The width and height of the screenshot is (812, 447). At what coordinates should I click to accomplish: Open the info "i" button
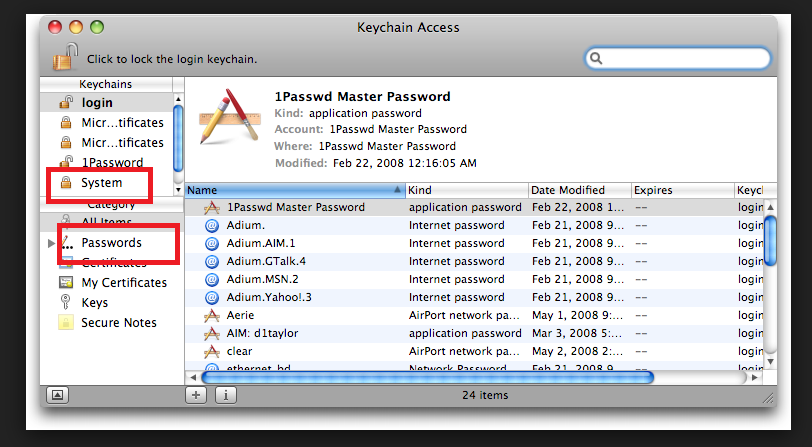coord(226,395)
